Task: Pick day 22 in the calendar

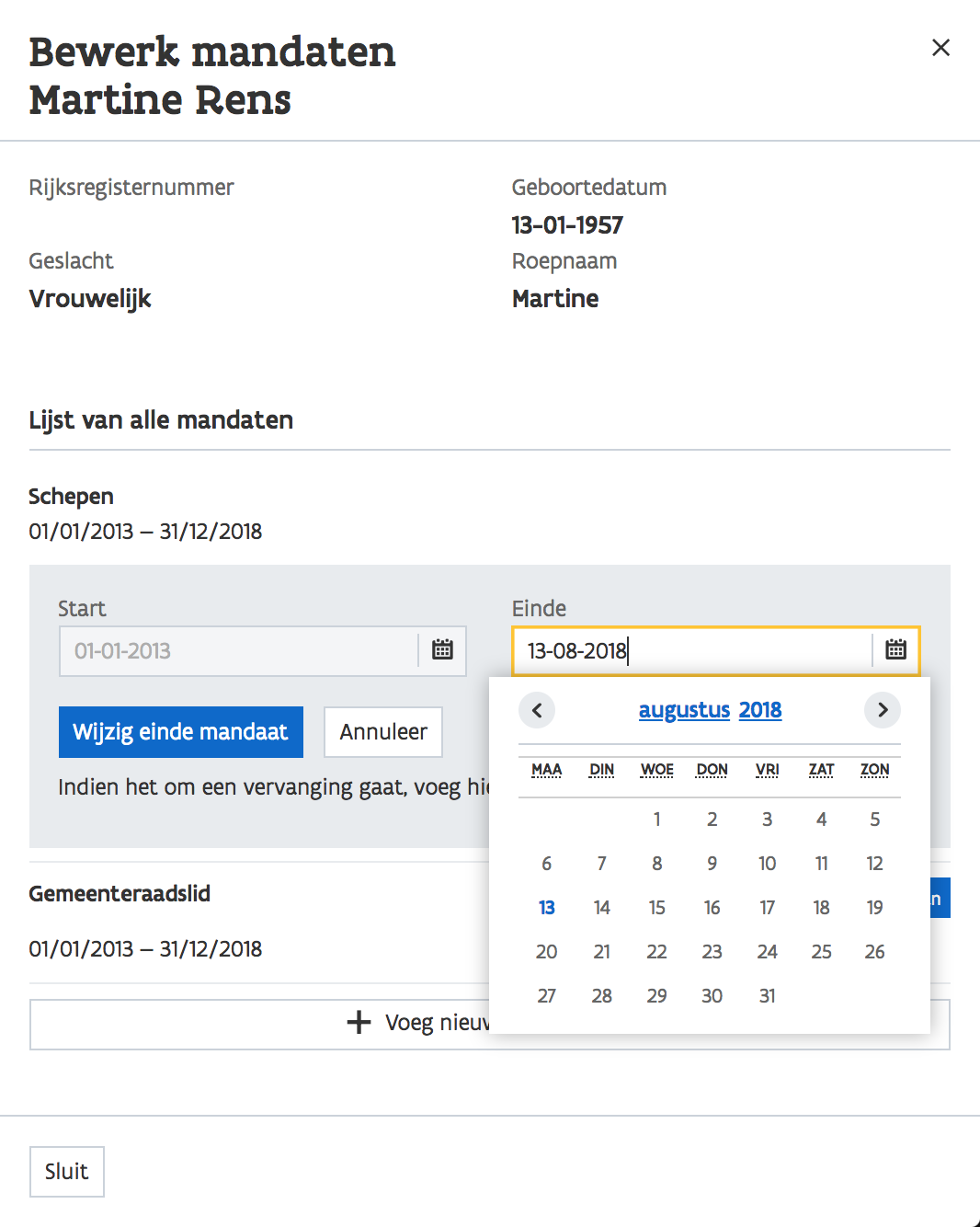Action: click(657, 952)
